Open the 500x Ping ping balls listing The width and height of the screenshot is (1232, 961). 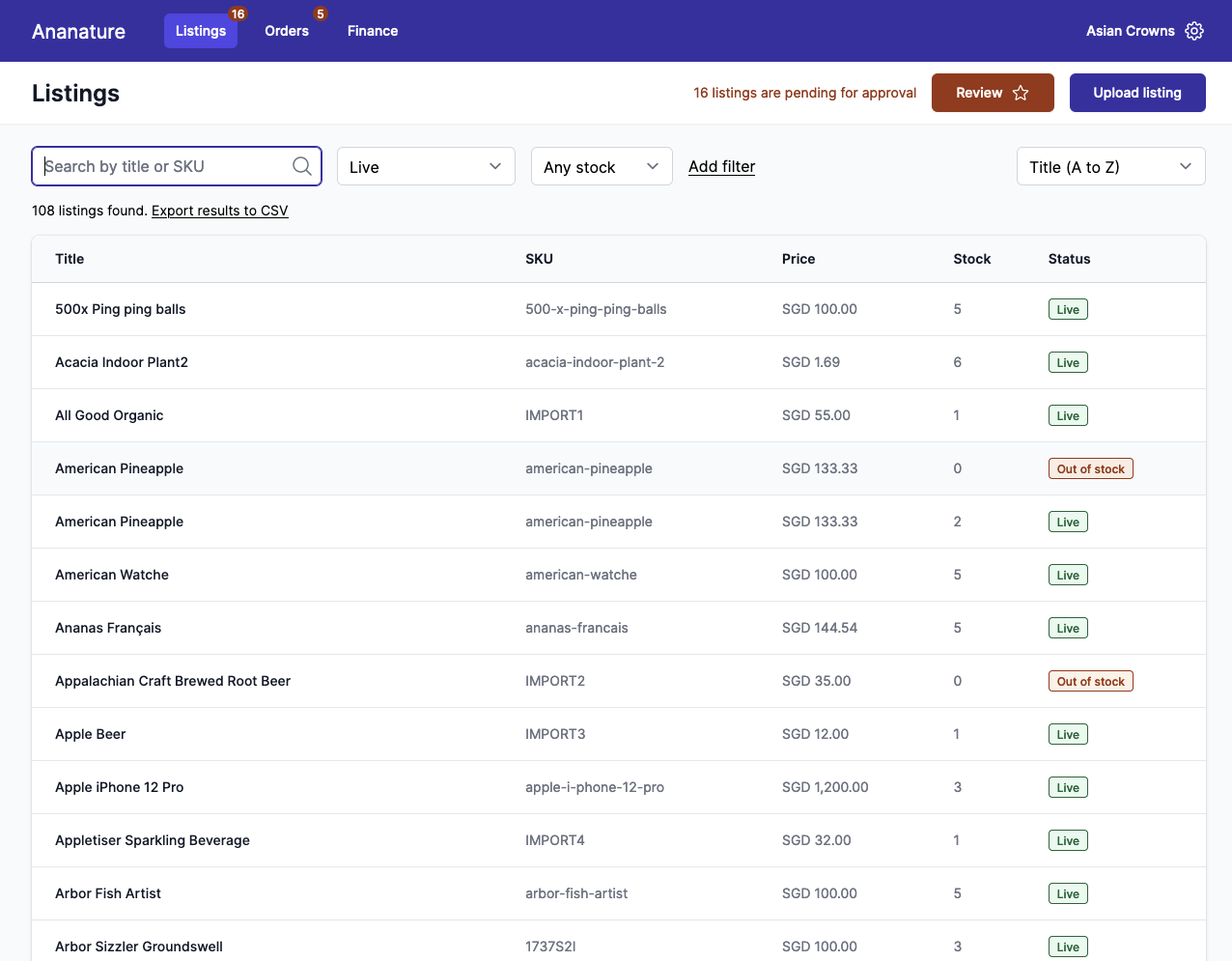(120, 309)
